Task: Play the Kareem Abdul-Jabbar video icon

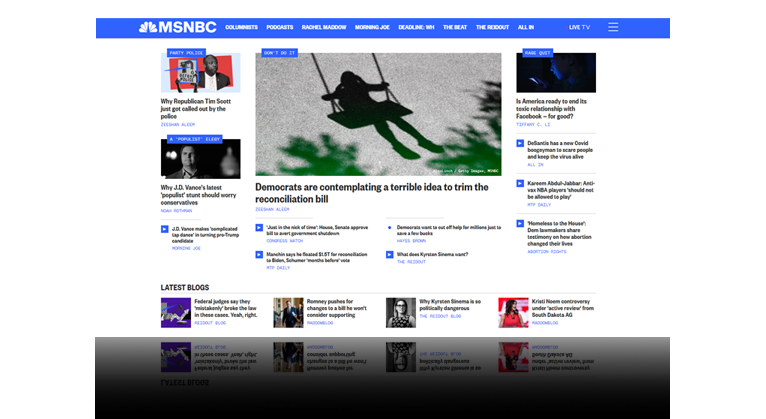Action: pyautogui.click(x=520, y=184)
